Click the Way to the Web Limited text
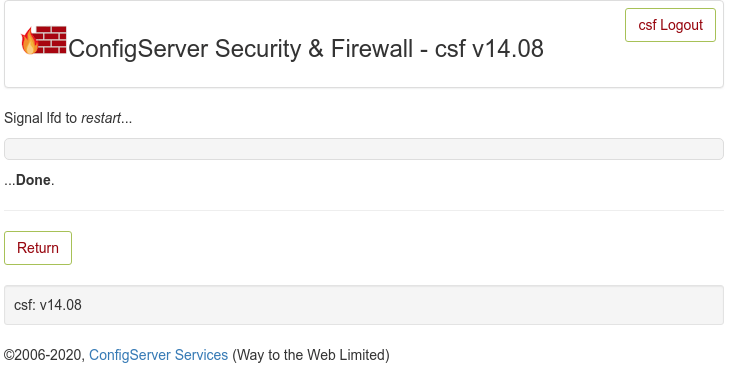Image resolution: width=729 pixels, height=370 pixels. pyautogui.click(x=311, y=355)
